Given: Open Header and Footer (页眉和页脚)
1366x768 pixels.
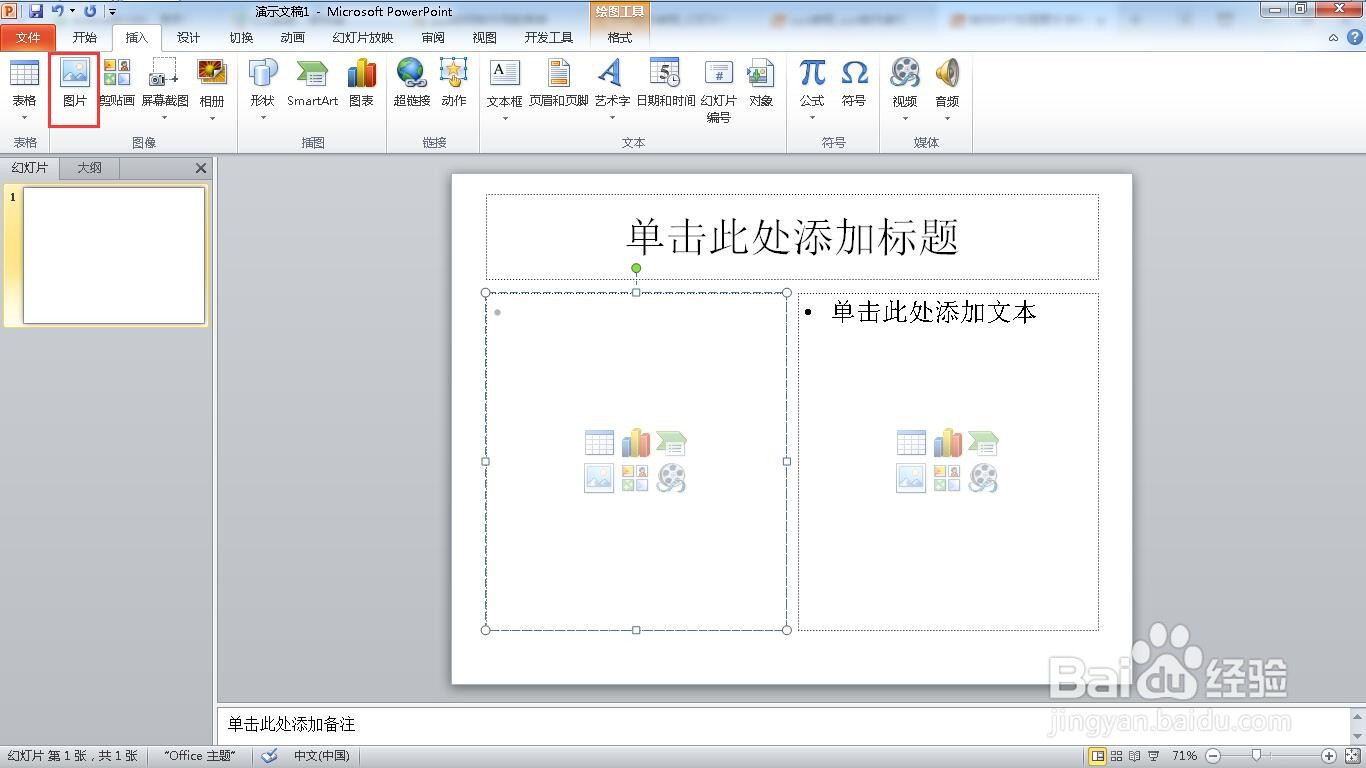Looking at the screenshot, I should coord(558,82).
